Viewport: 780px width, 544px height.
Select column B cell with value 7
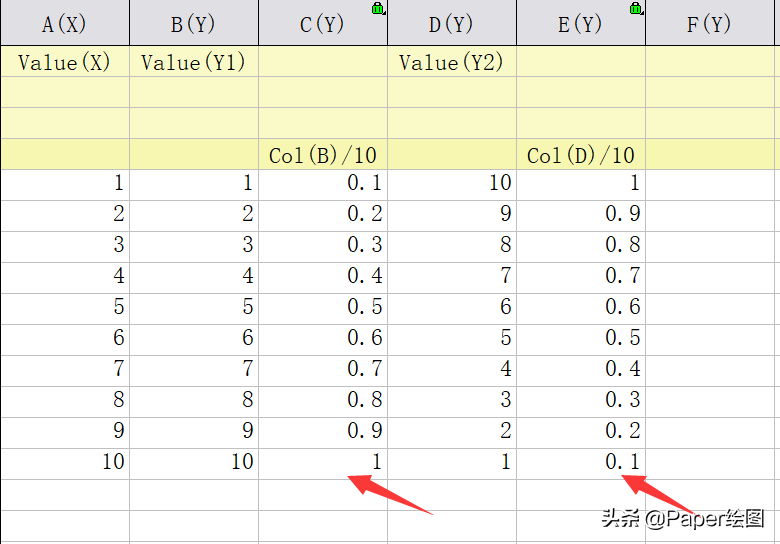(x=194, y=371)
